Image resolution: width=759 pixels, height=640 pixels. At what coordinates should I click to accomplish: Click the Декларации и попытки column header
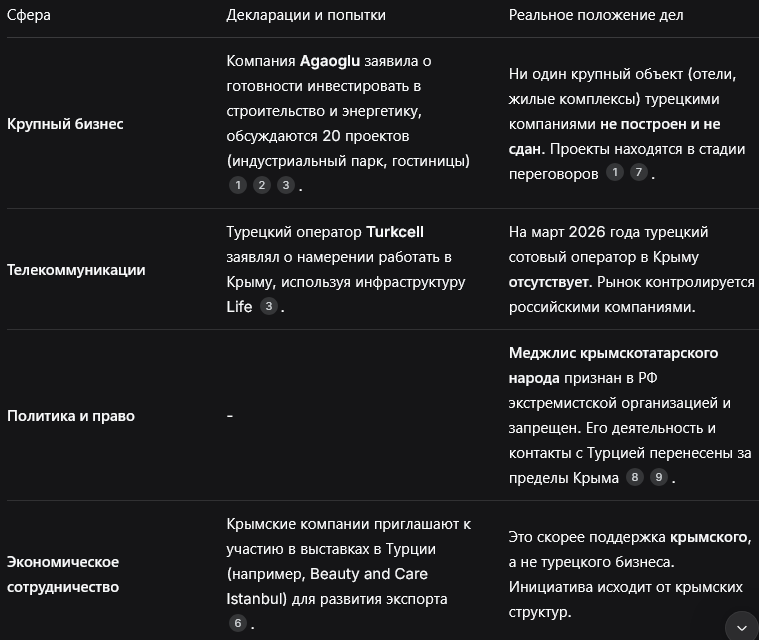click(x=306, y=15)
